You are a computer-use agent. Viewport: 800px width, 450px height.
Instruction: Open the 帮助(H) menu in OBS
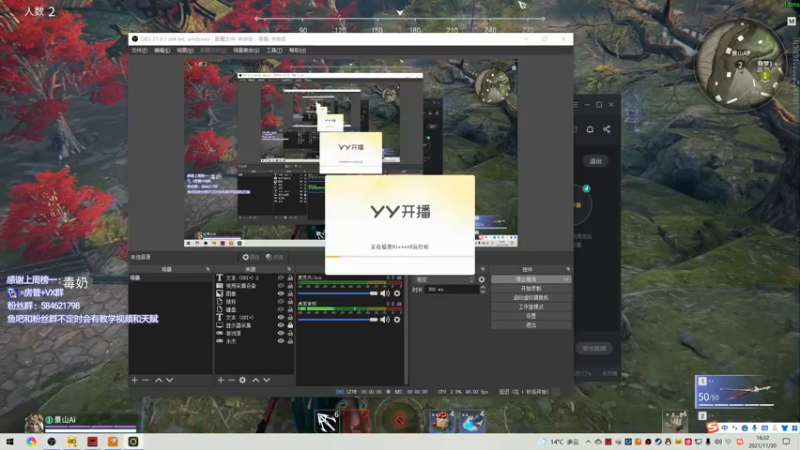coord(297,51)
